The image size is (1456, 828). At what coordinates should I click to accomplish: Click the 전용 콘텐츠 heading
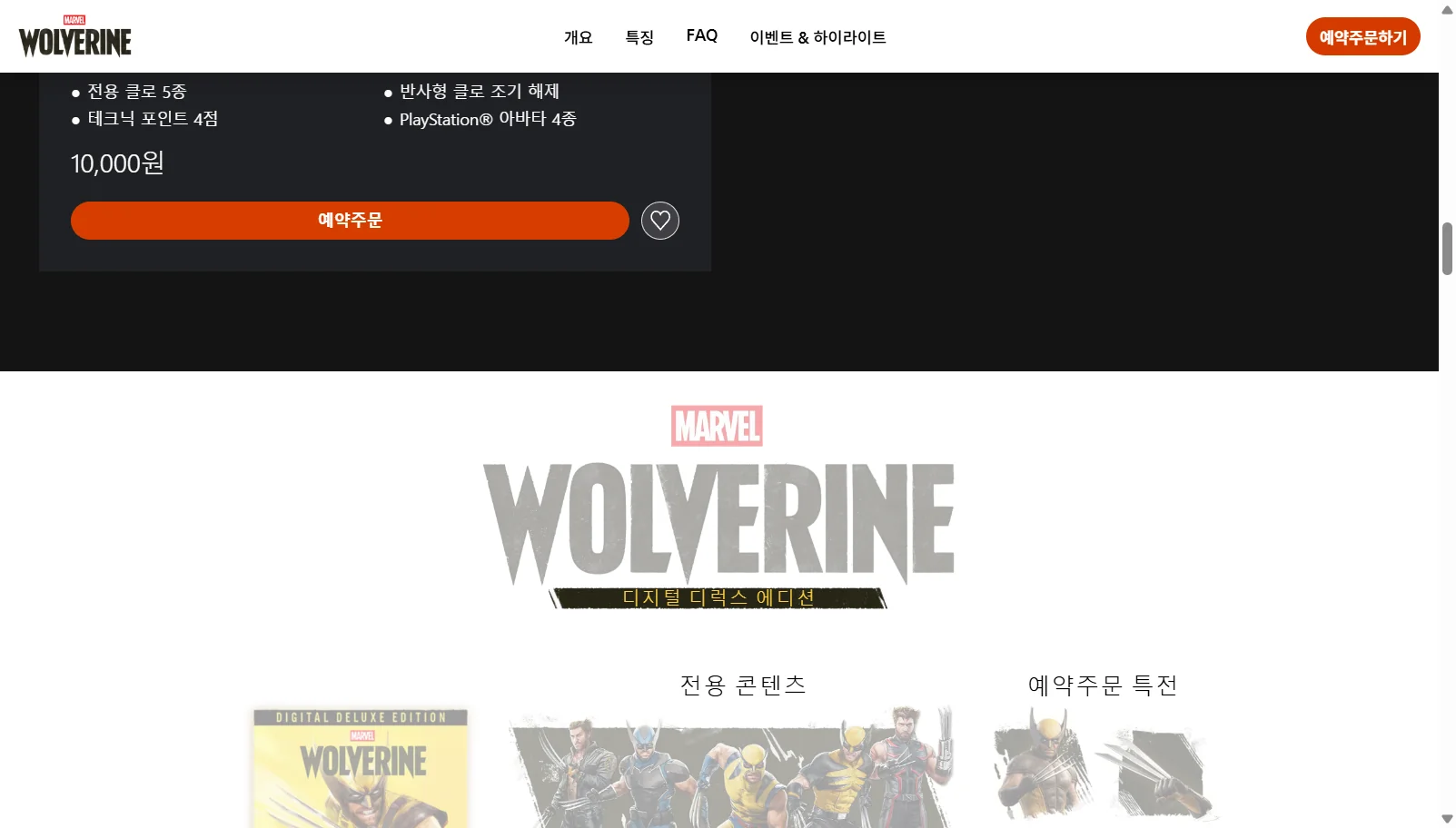pyautogui.click(x=744, y=685)
